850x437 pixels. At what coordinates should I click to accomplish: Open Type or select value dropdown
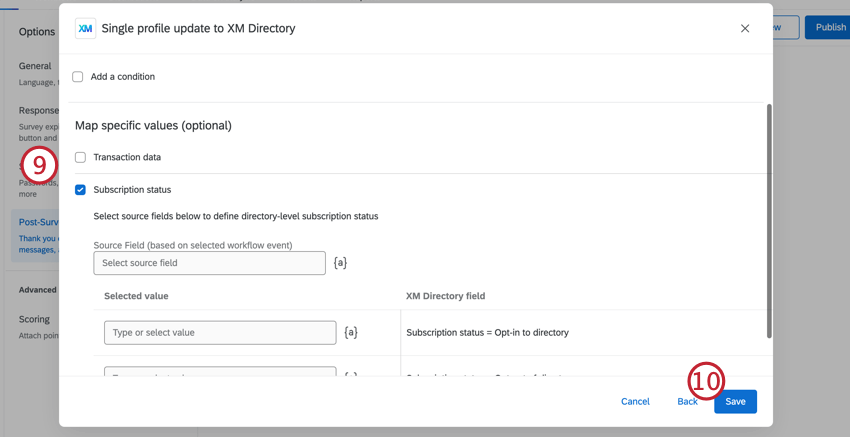[x=220, y=332]
